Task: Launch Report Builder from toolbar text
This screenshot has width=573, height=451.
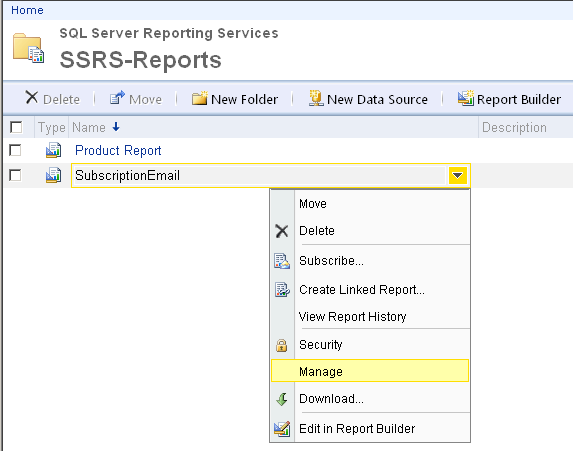Action: click(519, 99)
